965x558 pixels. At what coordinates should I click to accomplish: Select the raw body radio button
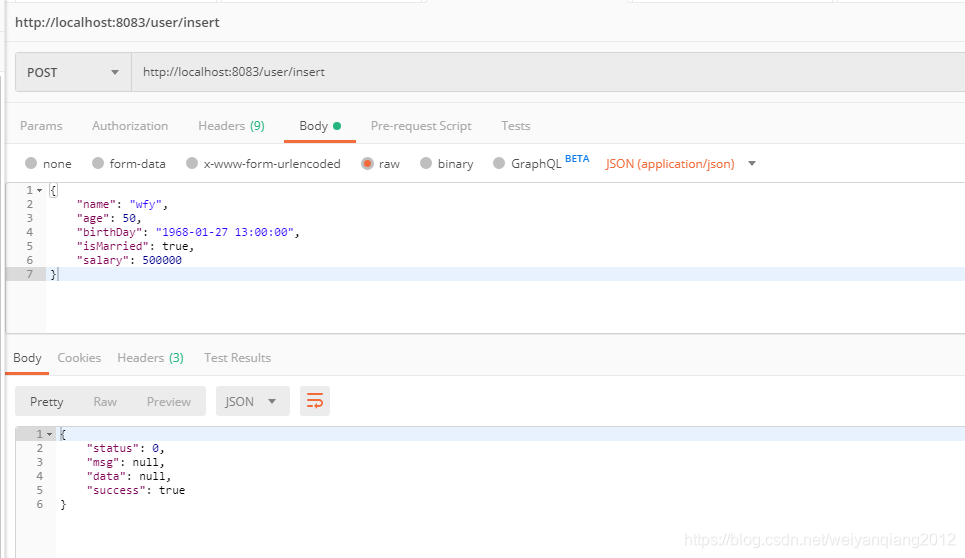367,163
